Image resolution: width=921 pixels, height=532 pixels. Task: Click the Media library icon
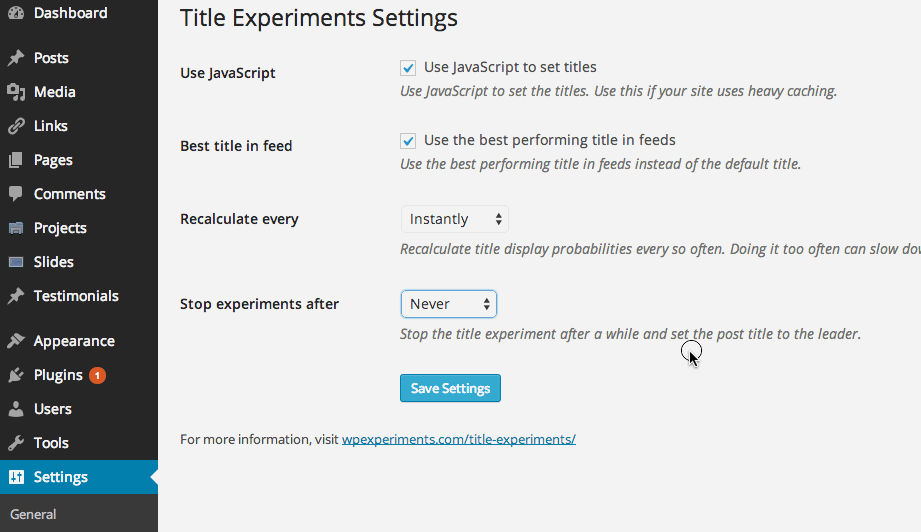coord(16,92)
